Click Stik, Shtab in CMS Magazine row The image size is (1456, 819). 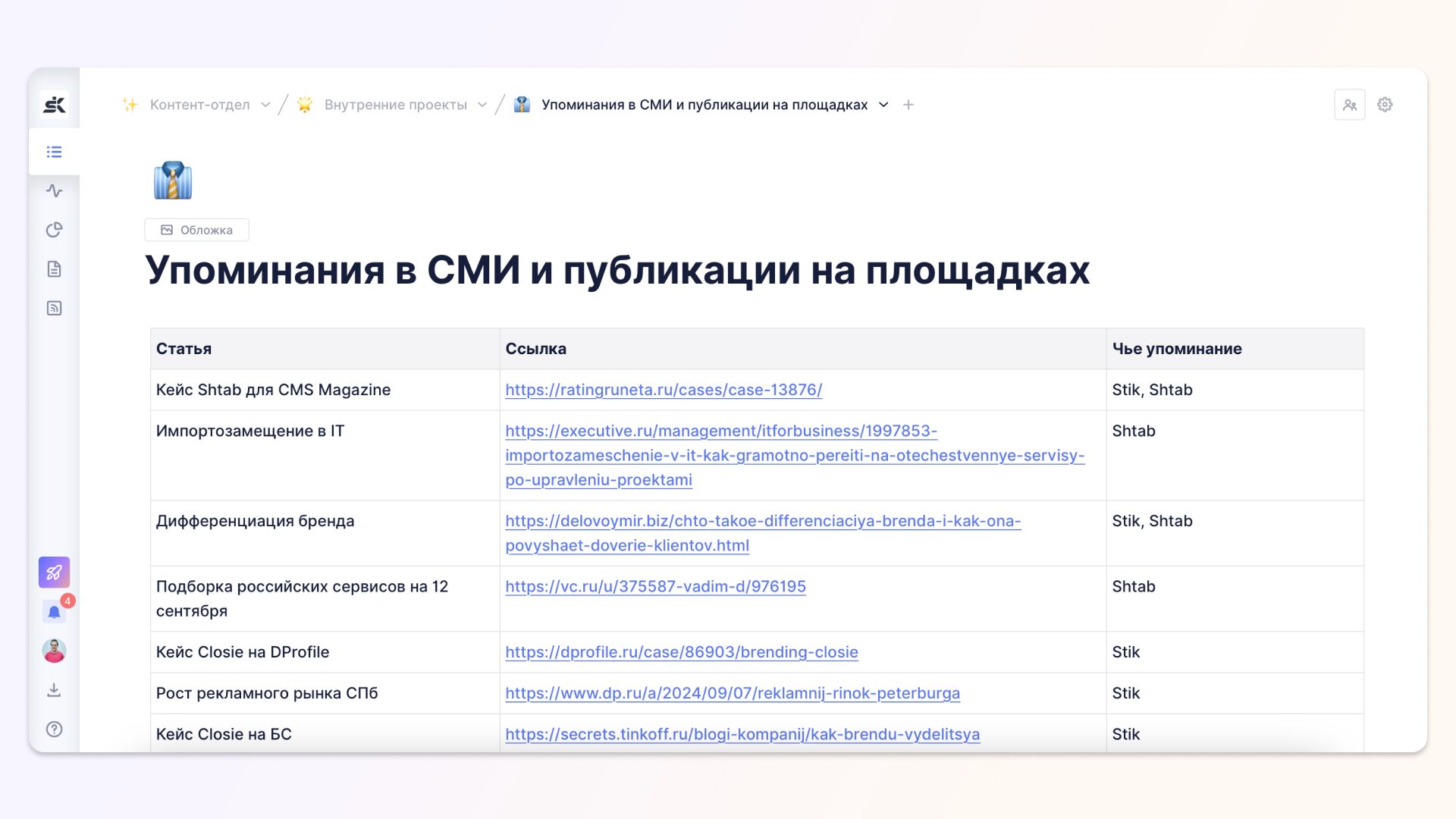coord(1153,390)
